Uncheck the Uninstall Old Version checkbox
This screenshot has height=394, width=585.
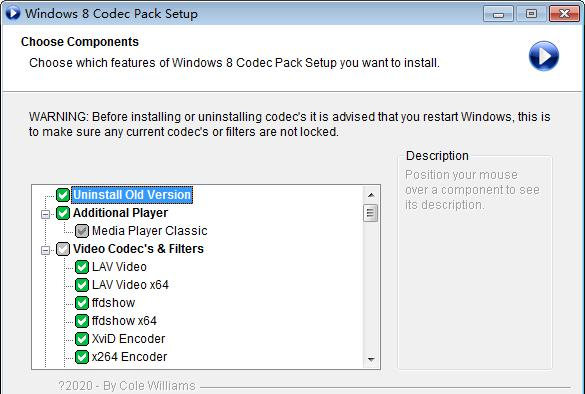click(63, 195)
